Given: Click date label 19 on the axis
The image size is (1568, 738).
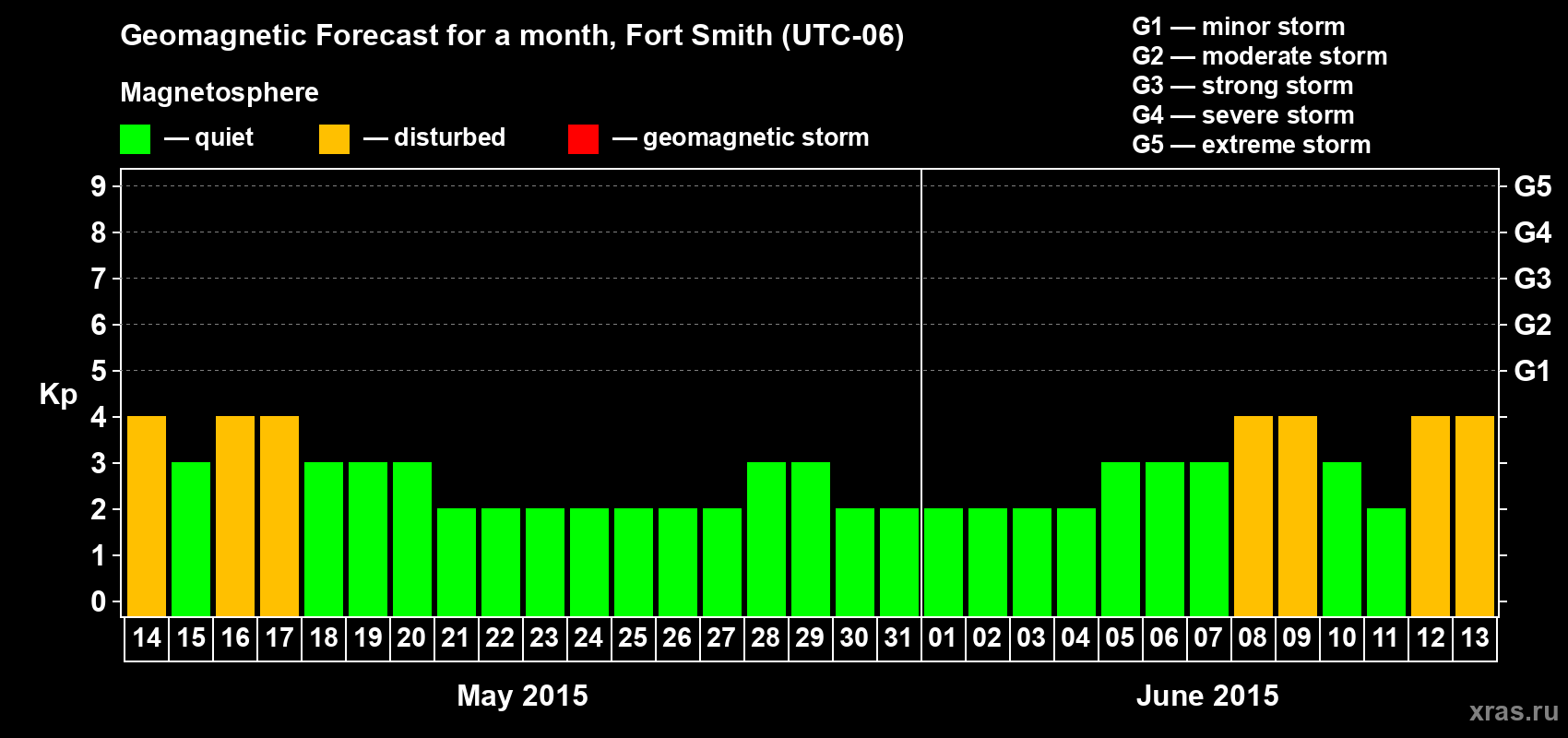Looking at the screenshot, I should coord(368,637).
